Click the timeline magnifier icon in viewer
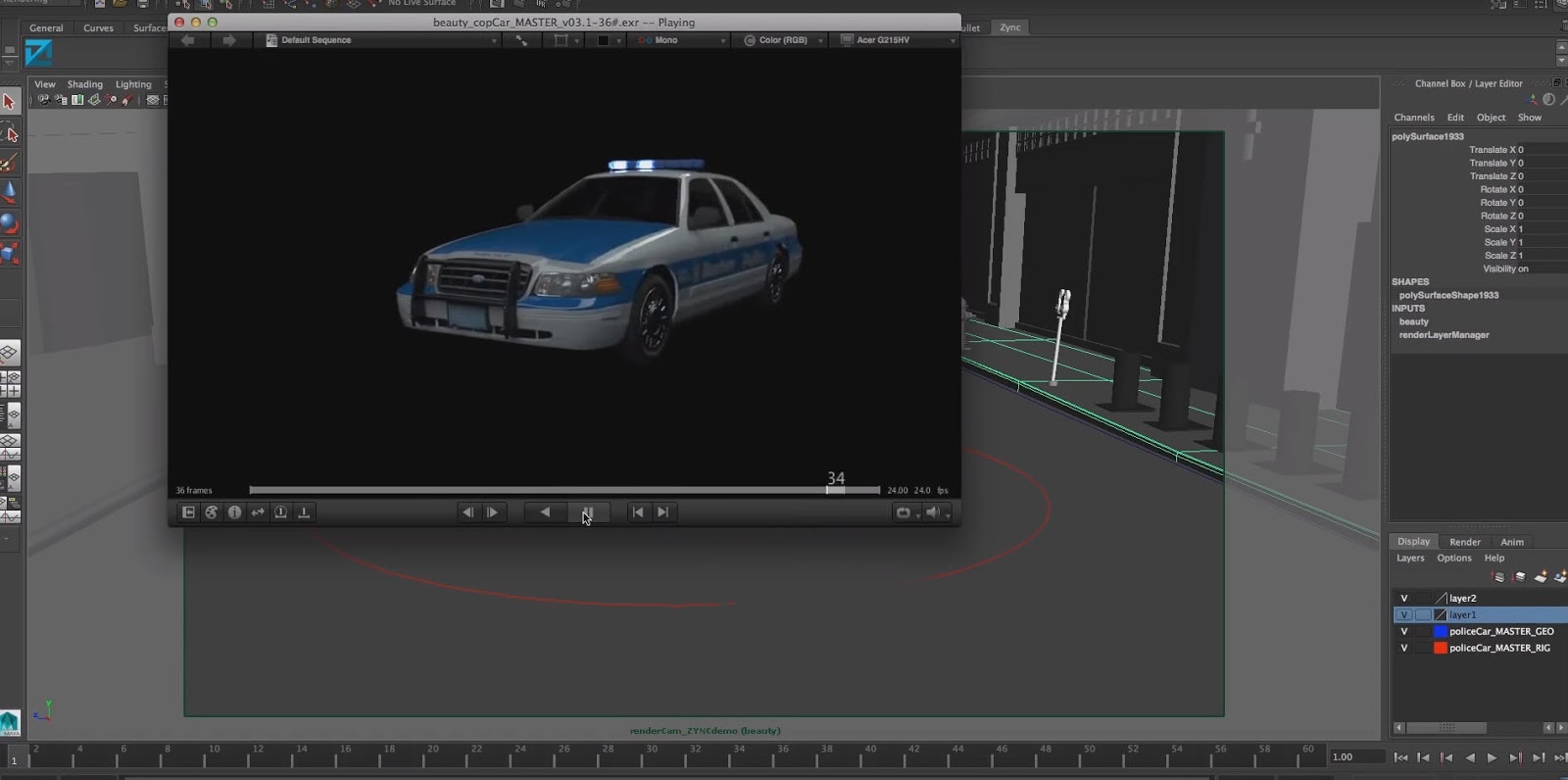The width and height of the screenshot is (1568, 780). click(x=280, y=512)
